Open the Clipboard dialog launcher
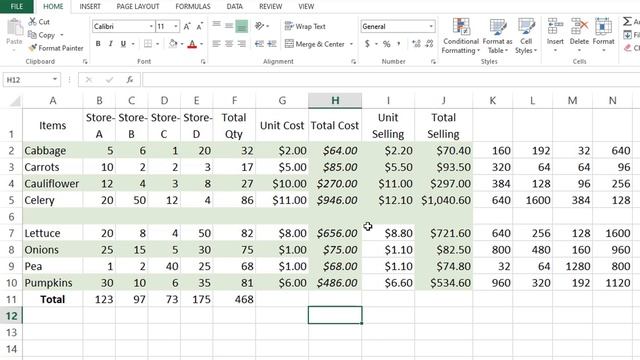 pyautogui.click(x=85, y=62)
